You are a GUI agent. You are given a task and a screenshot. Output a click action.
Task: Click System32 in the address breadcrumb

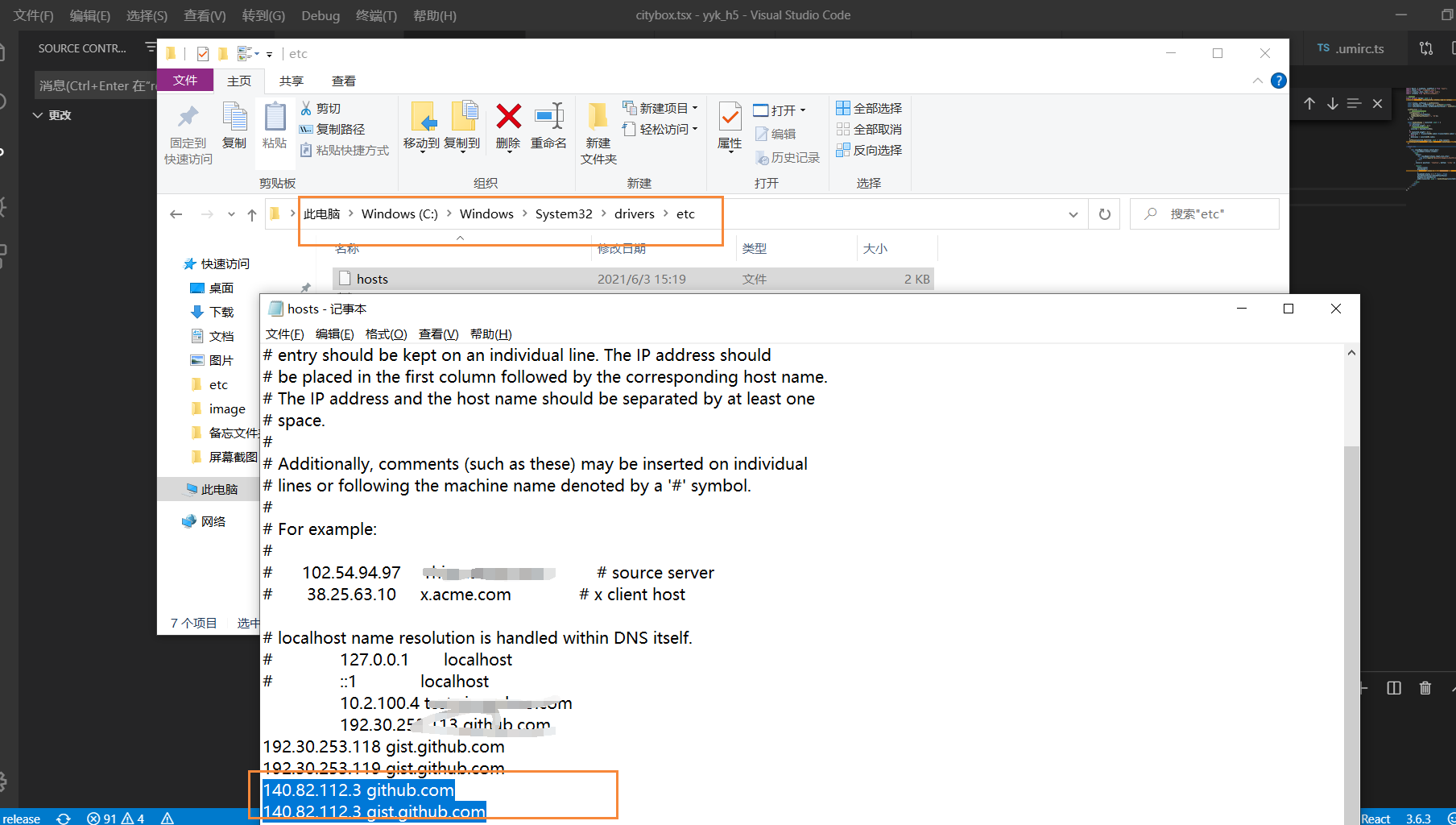tap(564, 214)
